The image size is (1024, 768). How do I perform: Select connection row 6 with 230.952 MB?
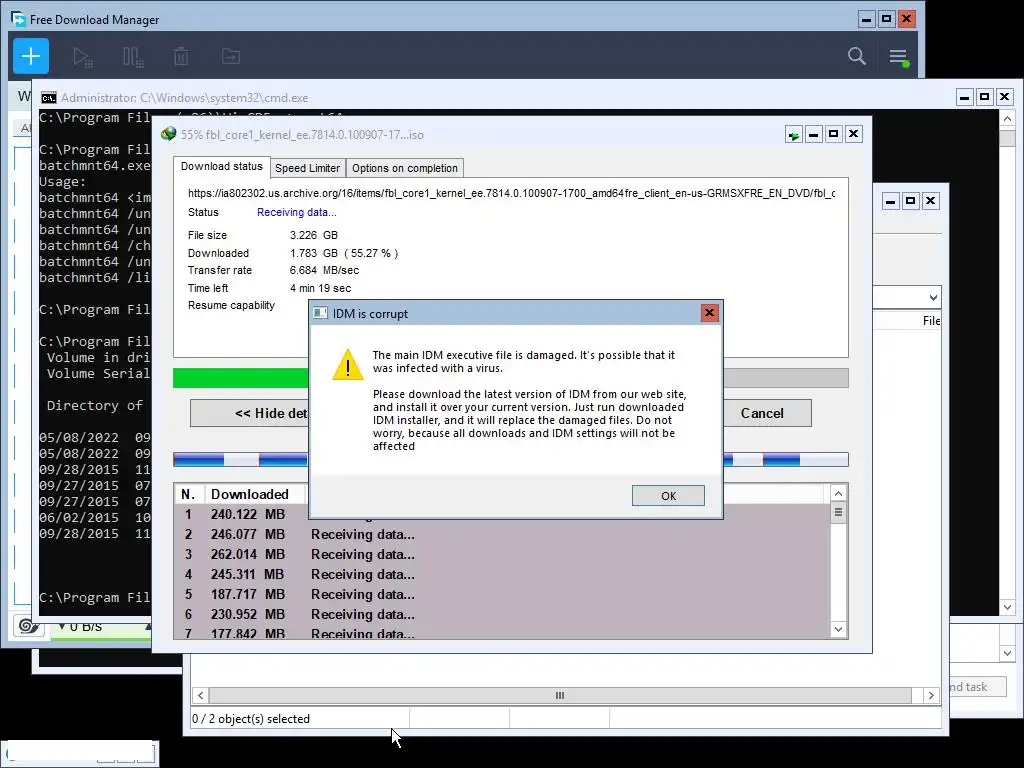[502, 615]
